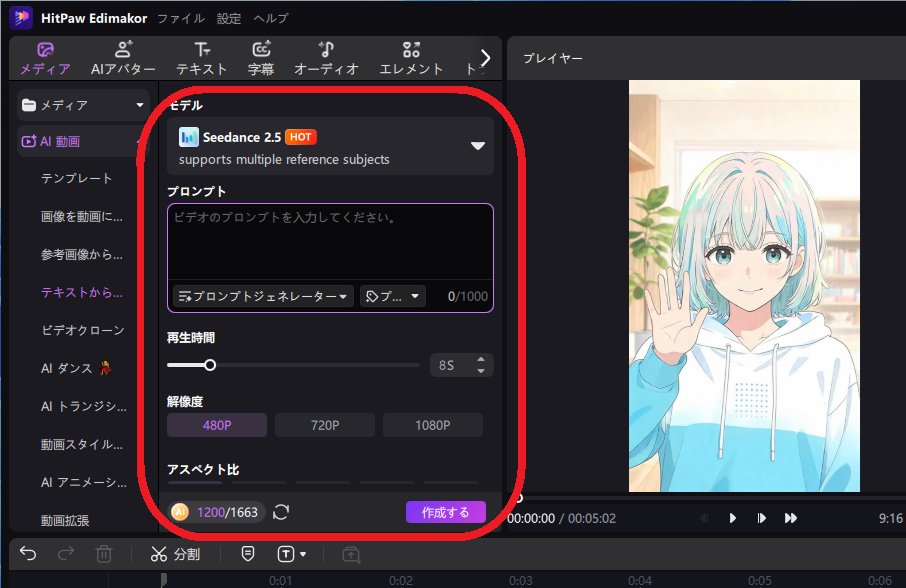Delete the selected clip with trash icon
Screen dimensions: 906x588
click(103, 554)
